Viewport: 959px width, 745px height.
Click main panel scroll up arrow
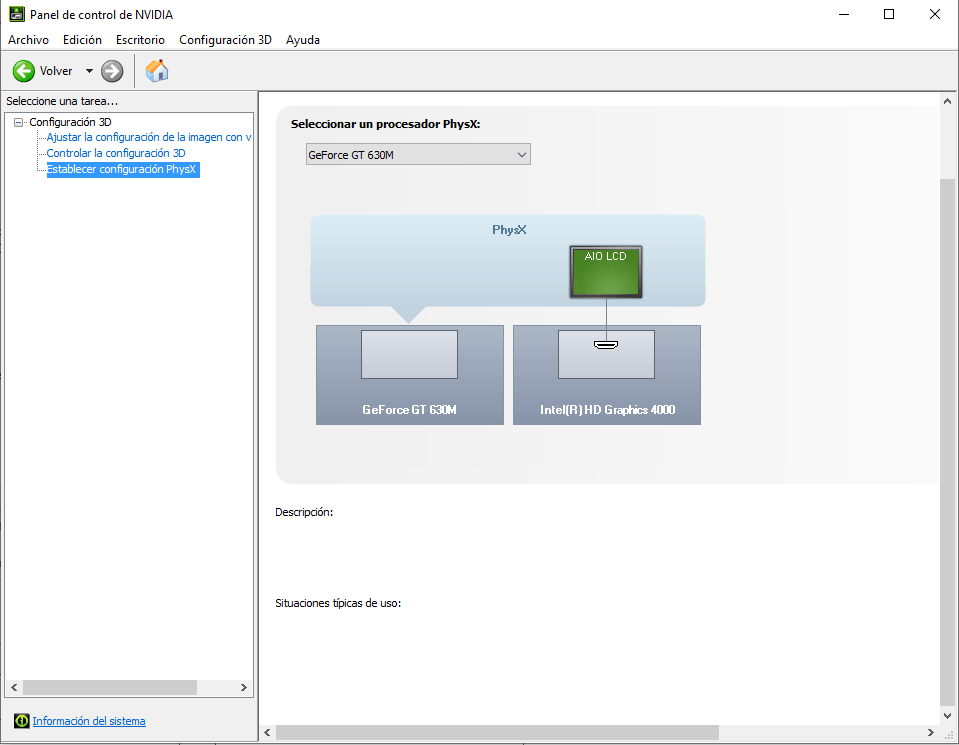[947, 101]
